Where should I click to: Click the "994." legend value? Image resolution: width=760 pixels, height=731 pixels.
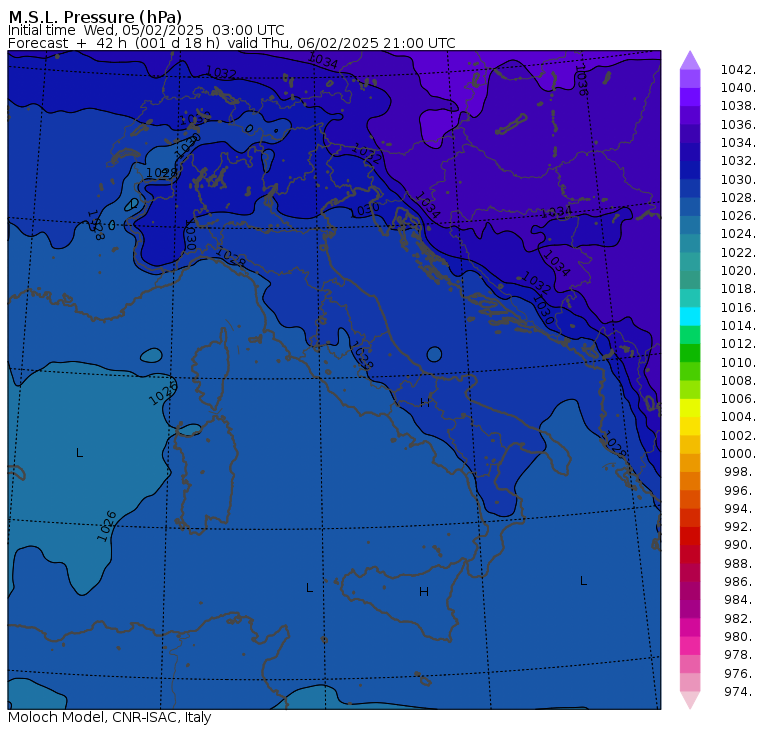click(x=740, y=509)
